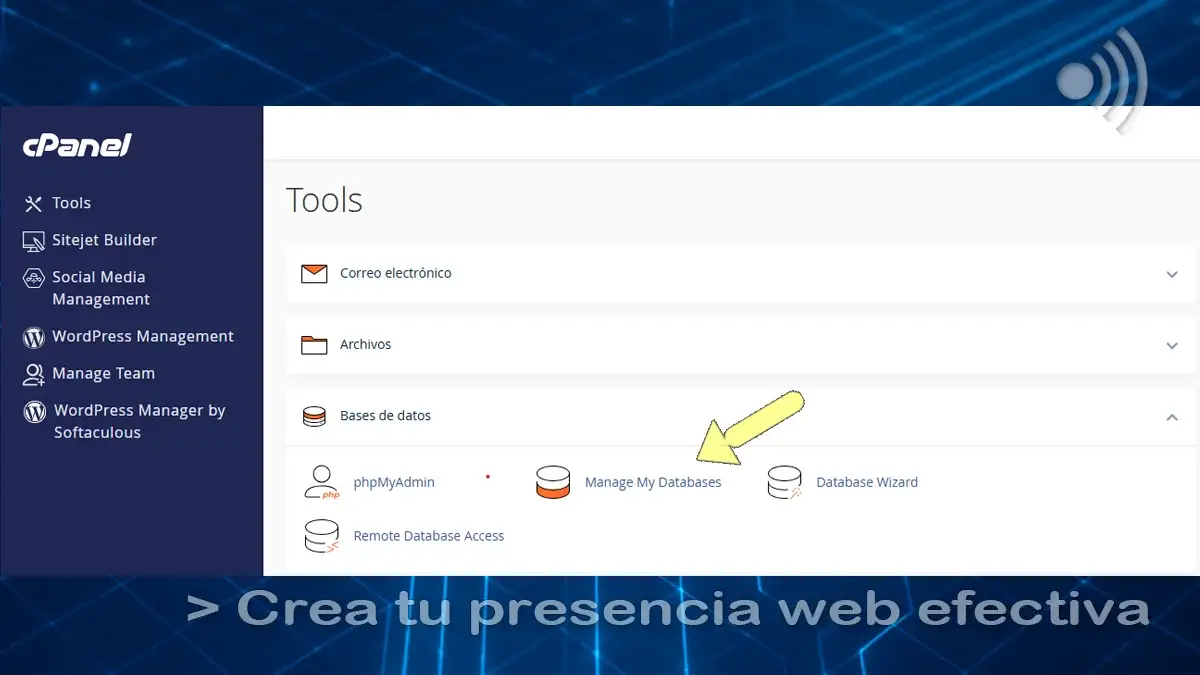Collapse the Bases de datos section chevron
This screenshot has width=1200, height=675.
point(1172,417)
